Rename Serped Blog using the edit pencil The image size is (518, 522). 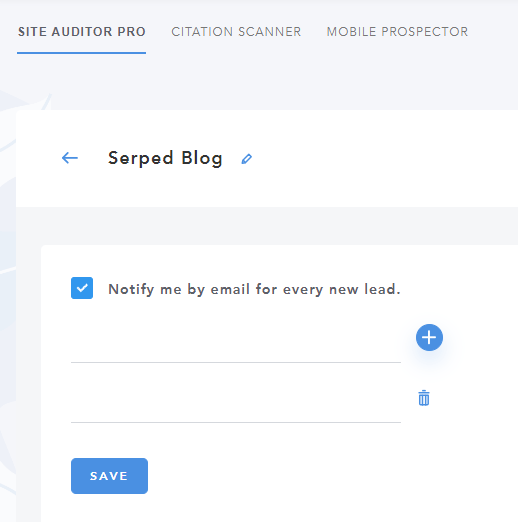pos(247,159)
